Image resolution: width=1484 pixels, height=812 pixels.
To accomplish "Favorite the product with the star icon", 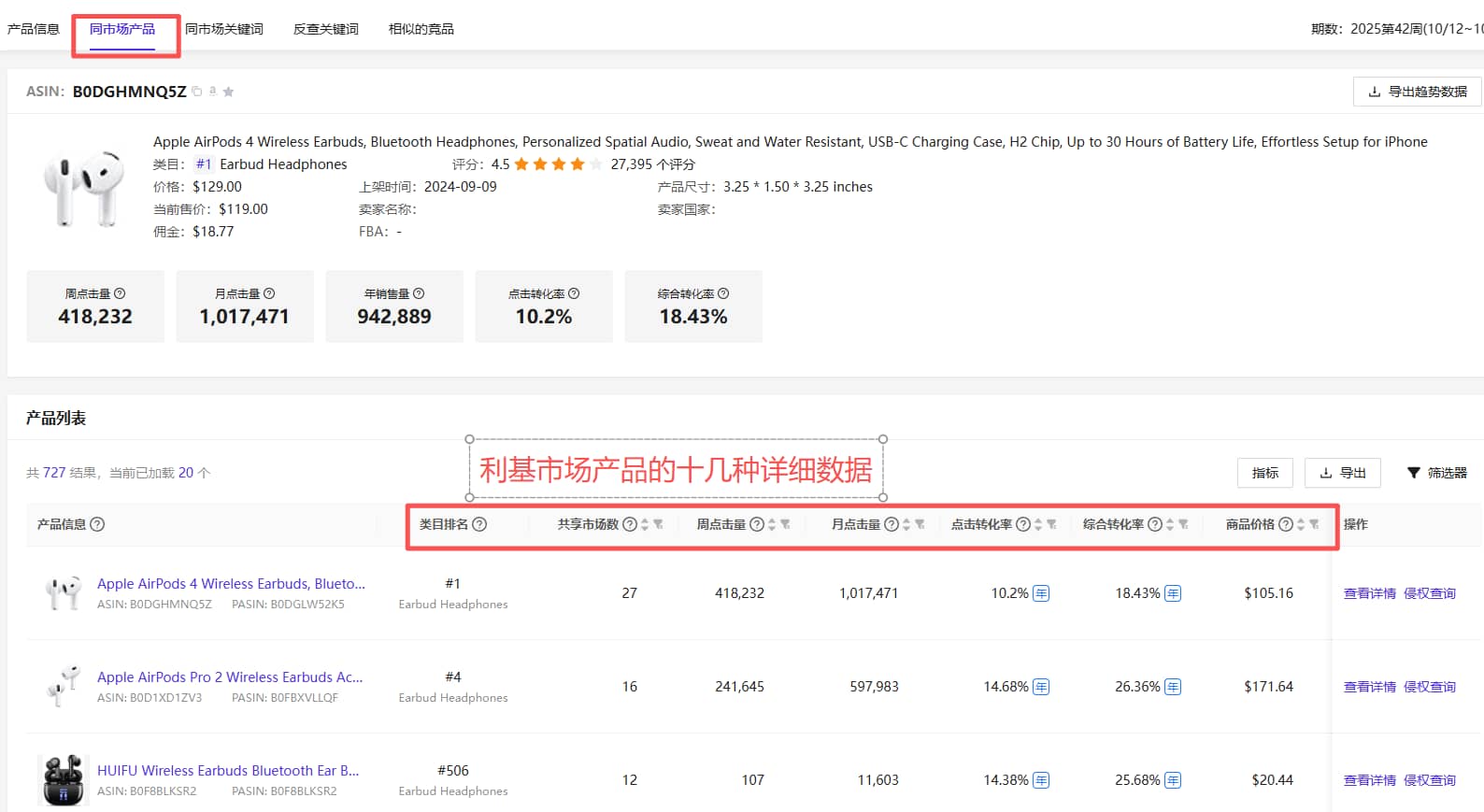I will point(229,92).
